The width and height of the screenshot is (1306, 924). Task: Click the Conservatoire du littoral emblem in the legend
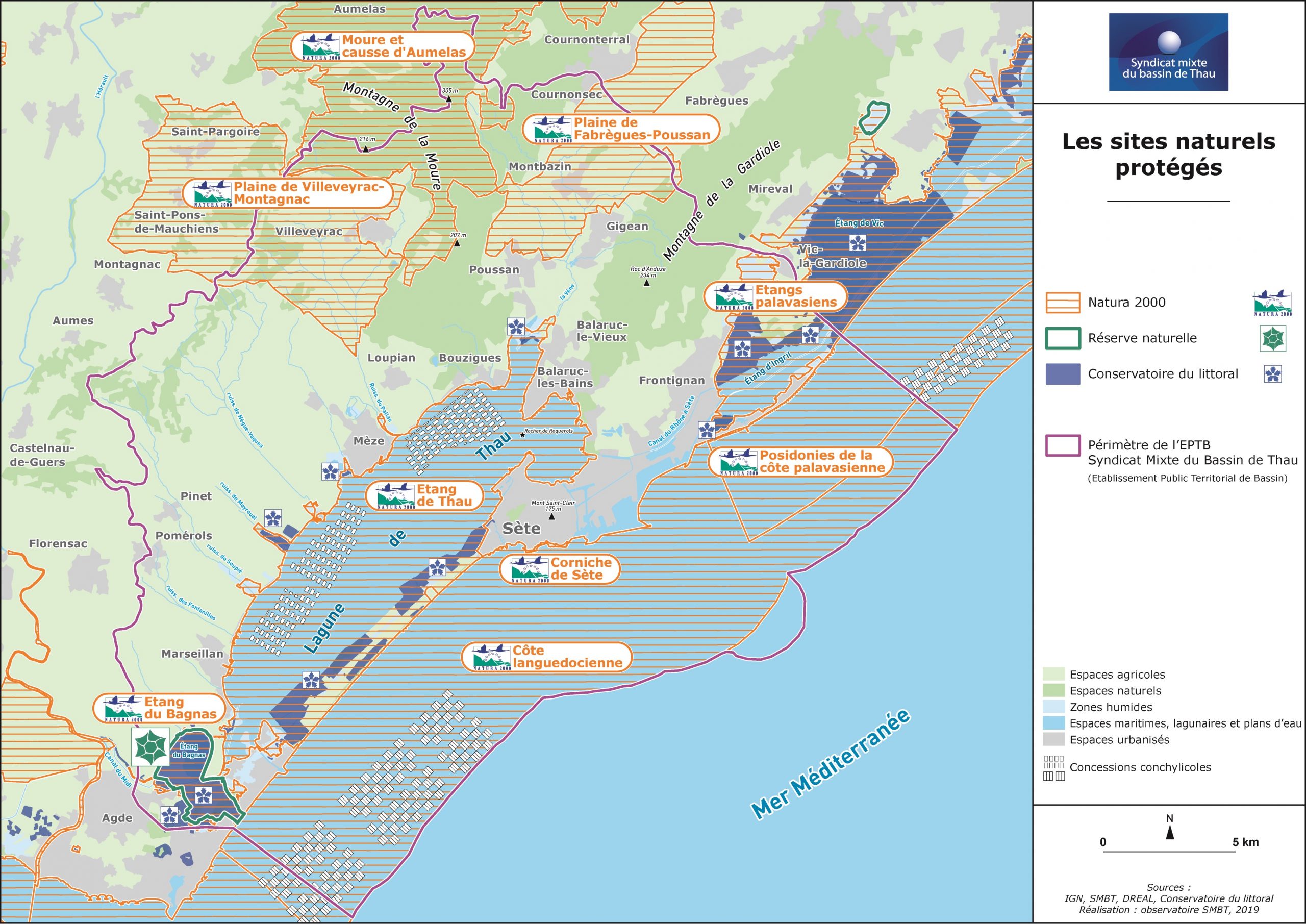1273,374
